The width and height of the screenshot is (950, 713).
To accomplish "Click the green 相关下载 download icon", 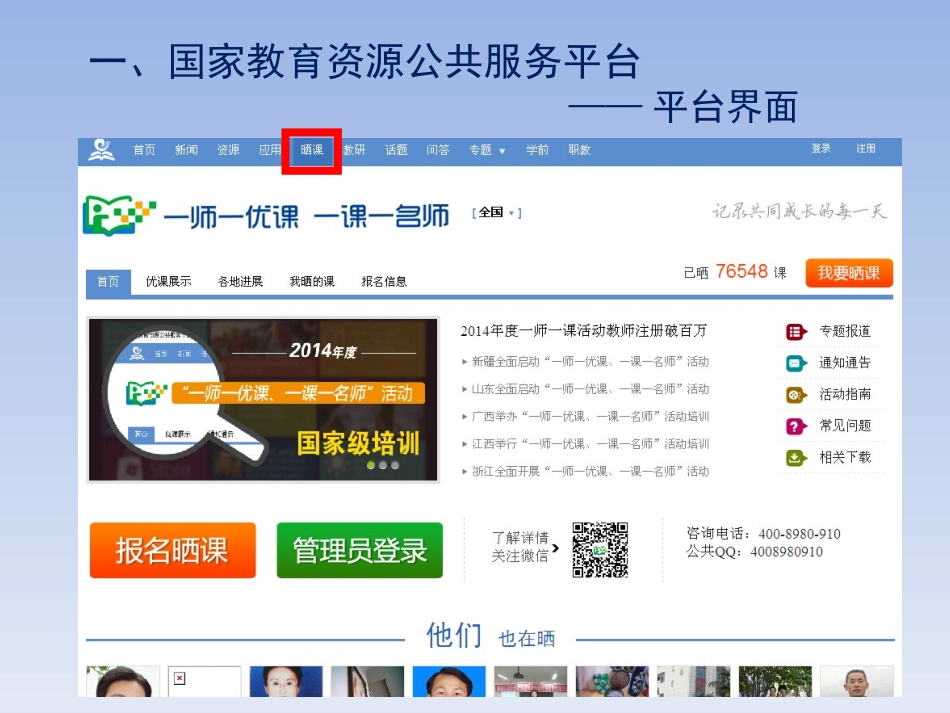I will (796, 458).
